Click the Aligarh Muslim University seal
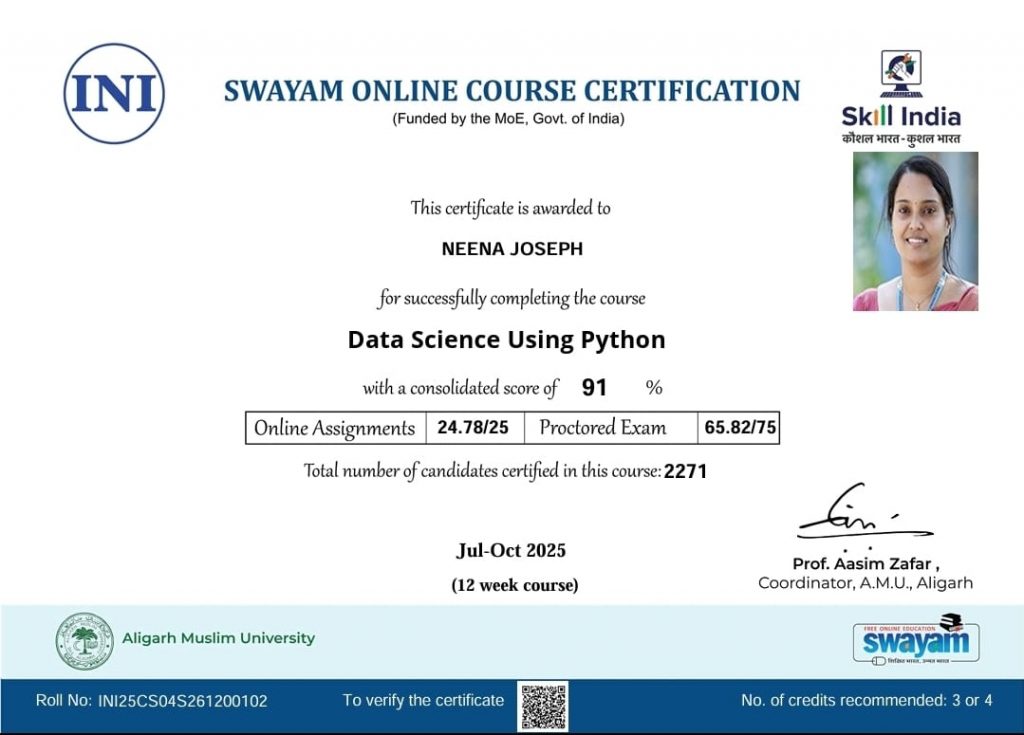This screenshot has height=735, width=1024. coord(84,640)
